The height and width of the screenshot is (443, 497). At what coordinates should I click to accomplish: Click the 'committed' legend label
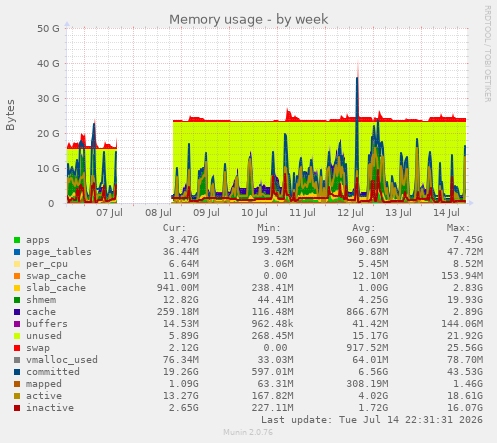[x=53, y=372]
